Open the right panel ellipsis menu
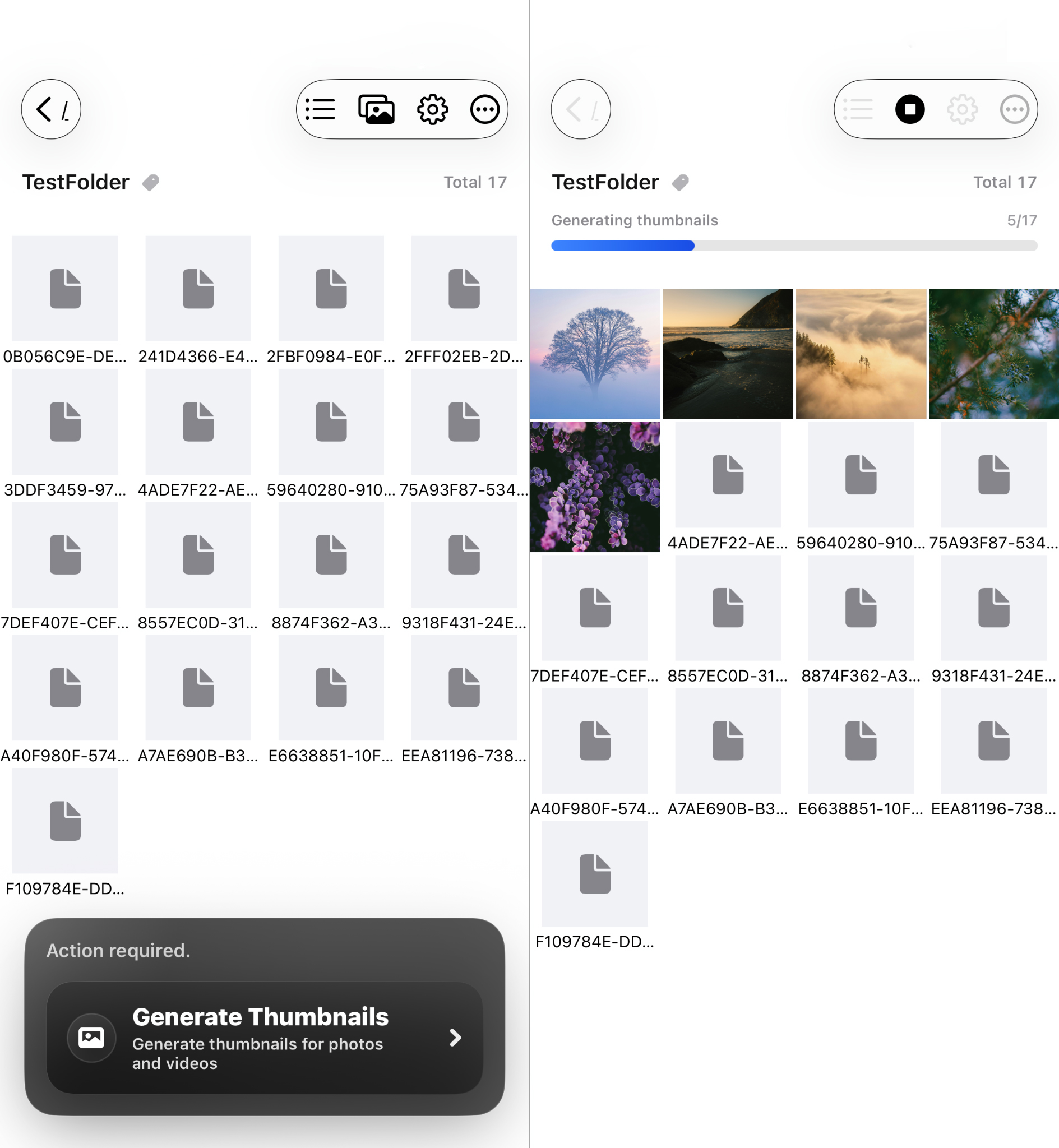The image size is (1059, 1148). coord(1015,109)
